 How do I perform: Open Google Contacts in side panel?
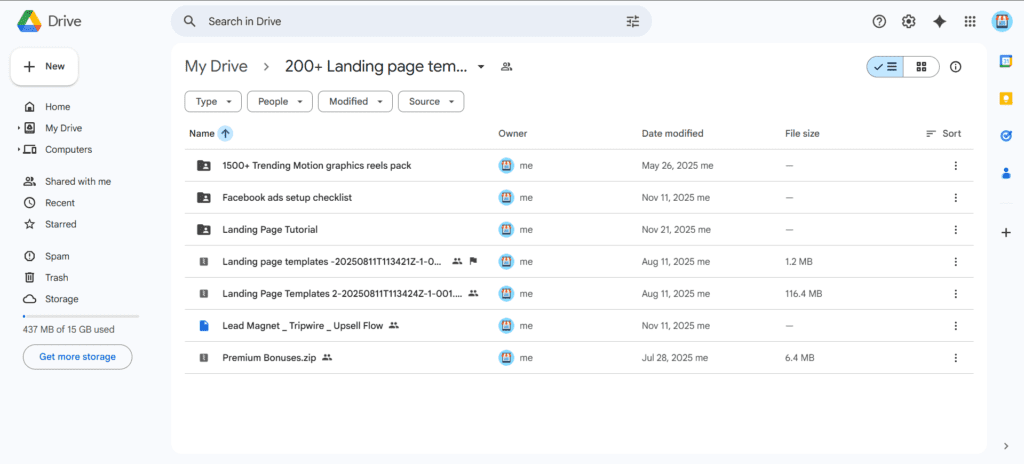[1006, 173]
